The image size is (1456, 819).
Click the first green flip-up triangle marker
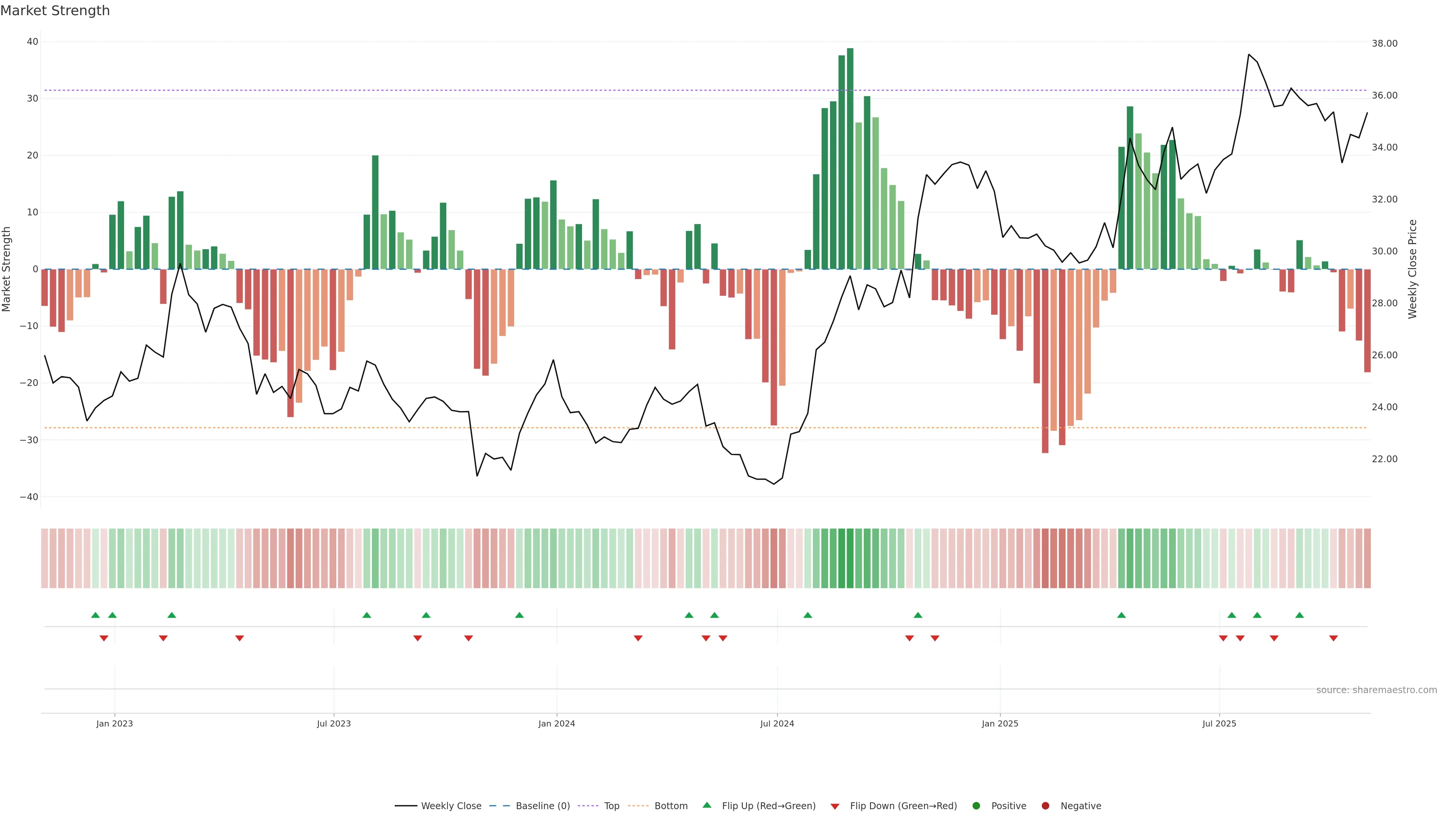(96, 615)
